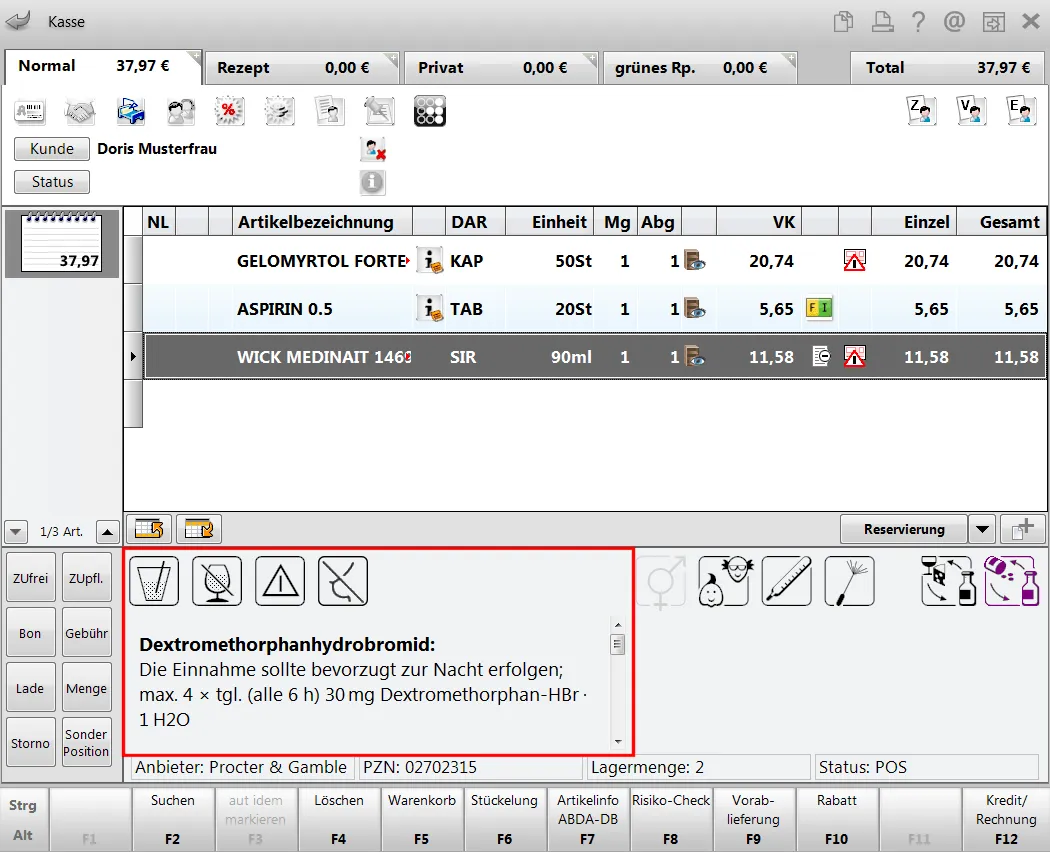Click the crossed-out wine glass alcohol icon
This screenshot has width=1050, height=852.
(217, 581)
